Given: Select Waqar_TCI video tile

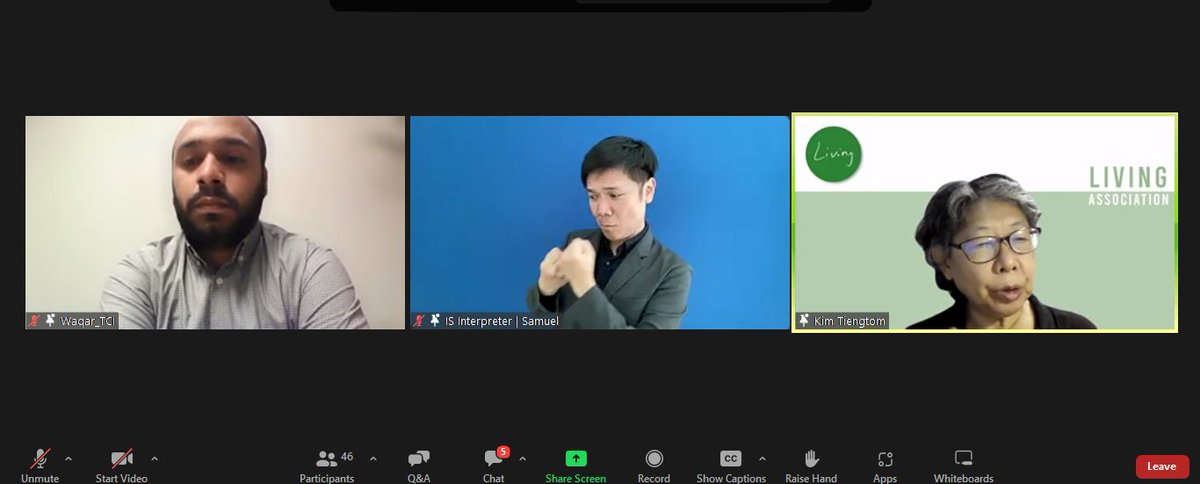Looking at the screenshot, I should (215, 223).
